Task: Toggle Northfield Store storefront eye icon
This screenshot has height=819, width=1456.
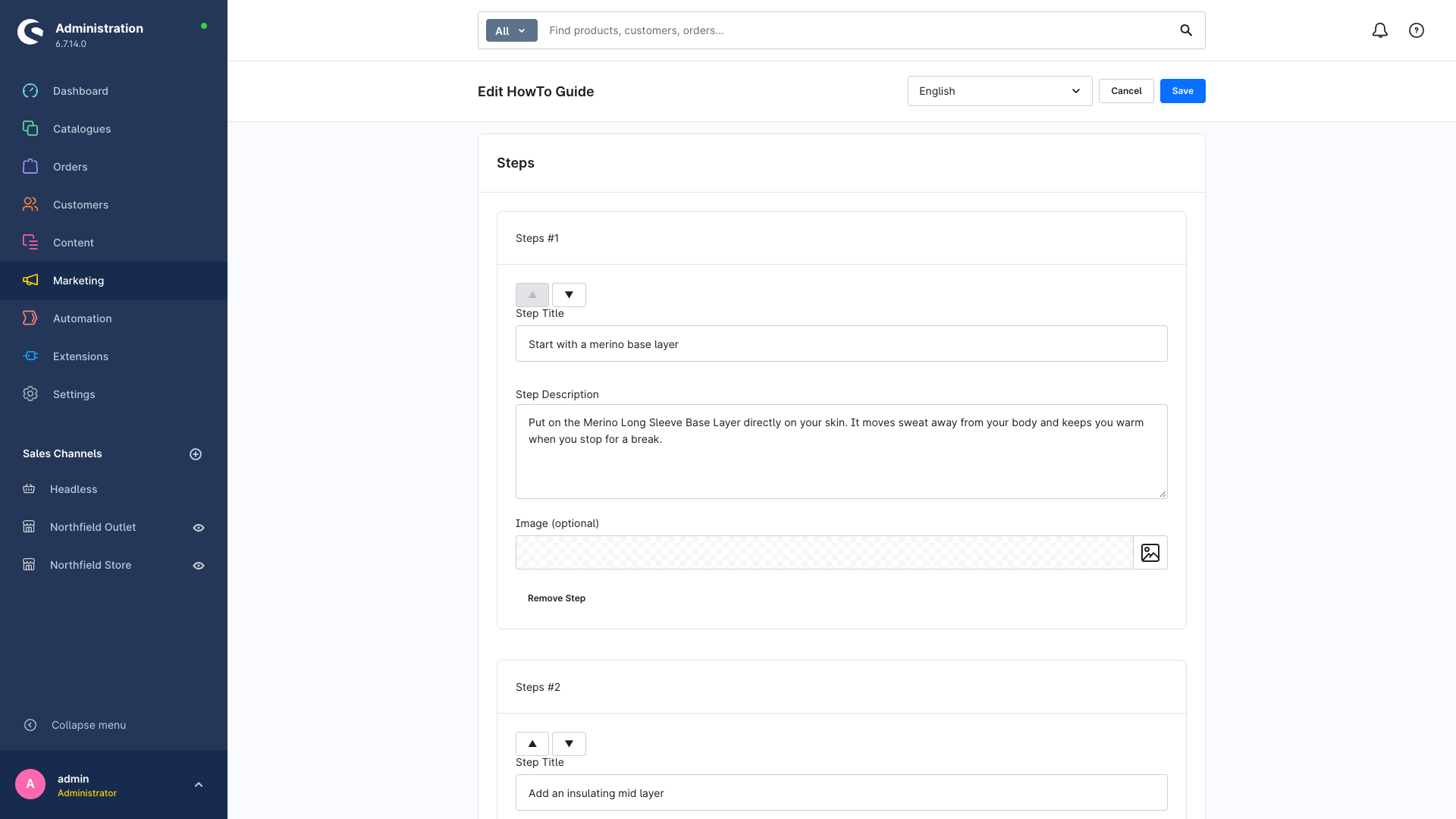Action: tap(199, 566)
